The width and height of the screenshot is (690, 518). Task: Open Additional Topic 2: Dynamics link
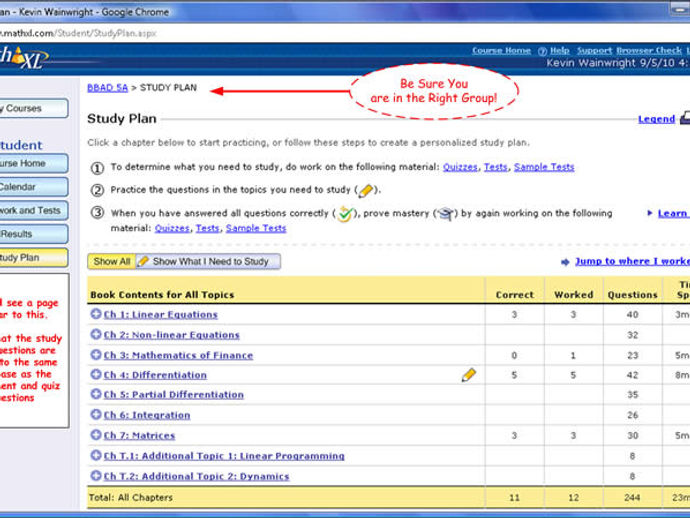[197, 476]
